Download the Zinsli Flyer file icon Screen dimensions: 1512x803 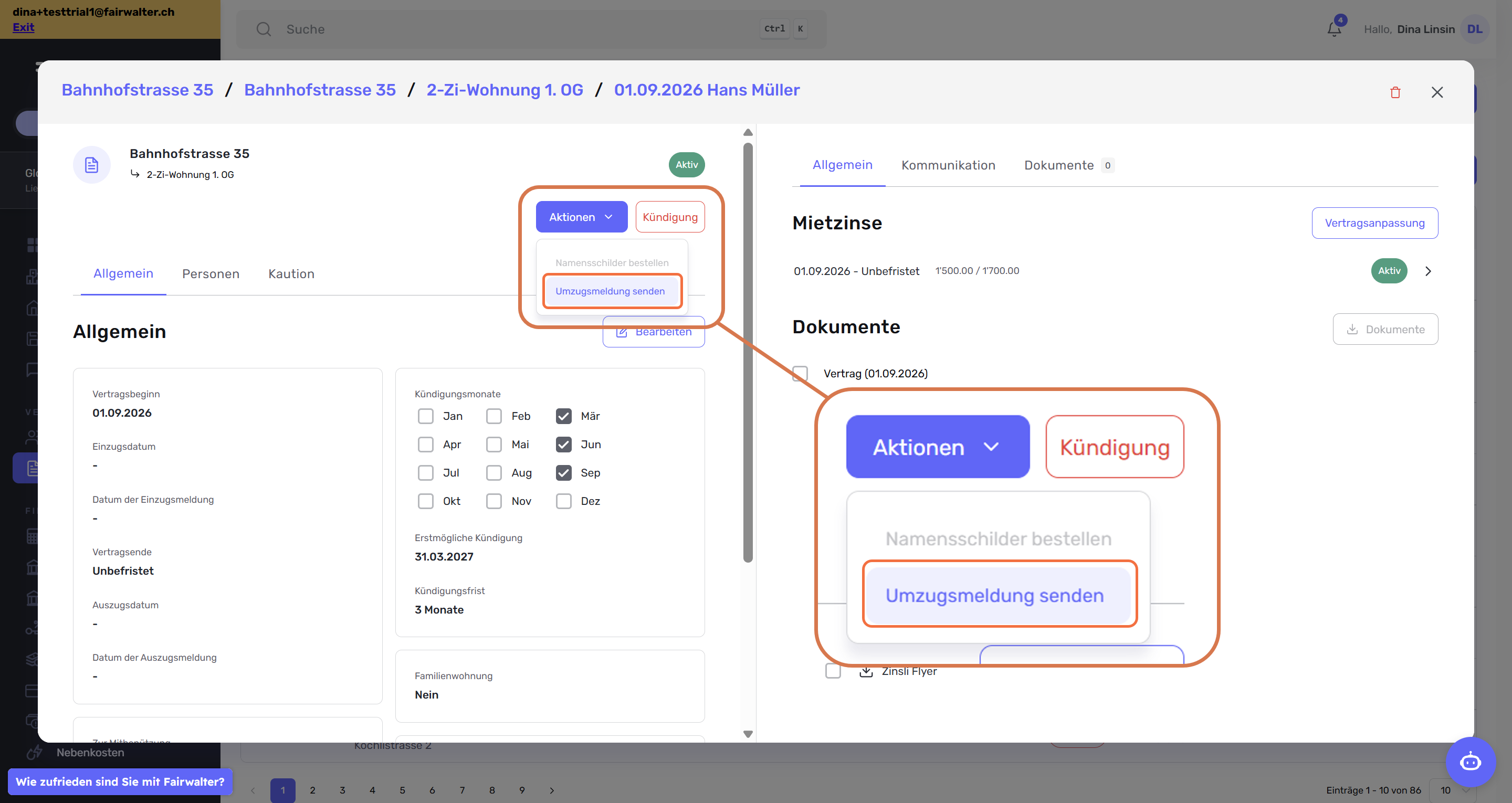pyautogui.click(x=866, y=671)
